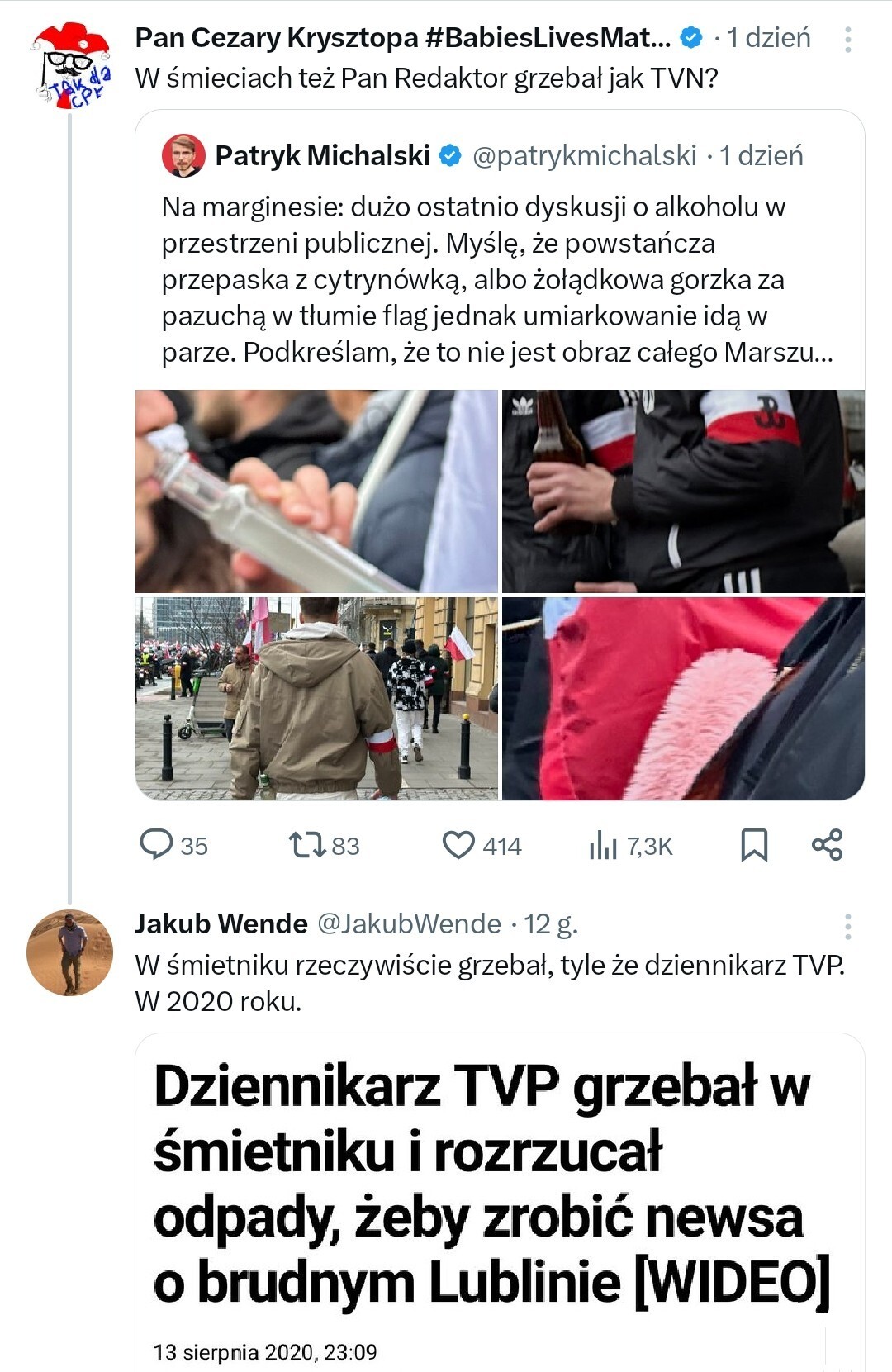The image size is (892, 1372).
Task: Open more options for Jakub Wende's reply
Action: point(847,926)
